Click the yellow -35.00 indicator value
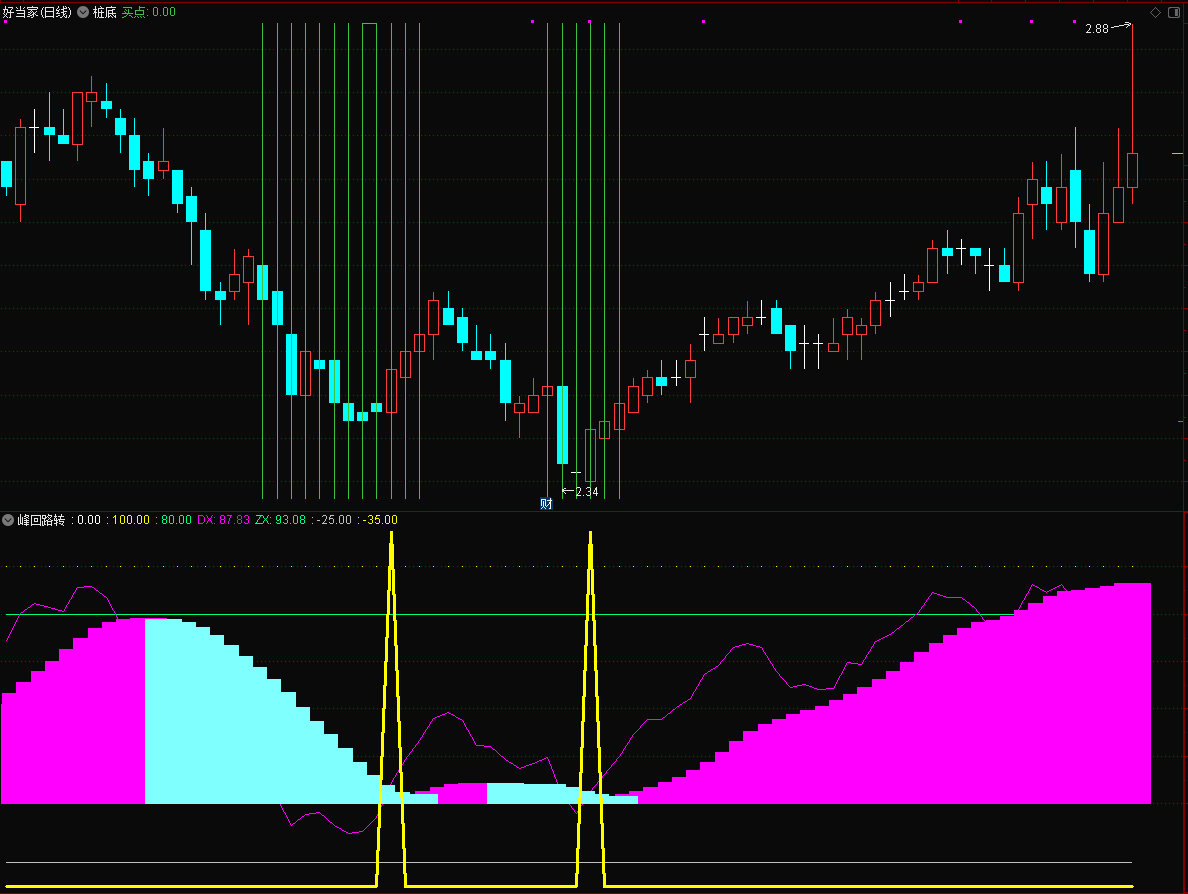 [380, 520]
